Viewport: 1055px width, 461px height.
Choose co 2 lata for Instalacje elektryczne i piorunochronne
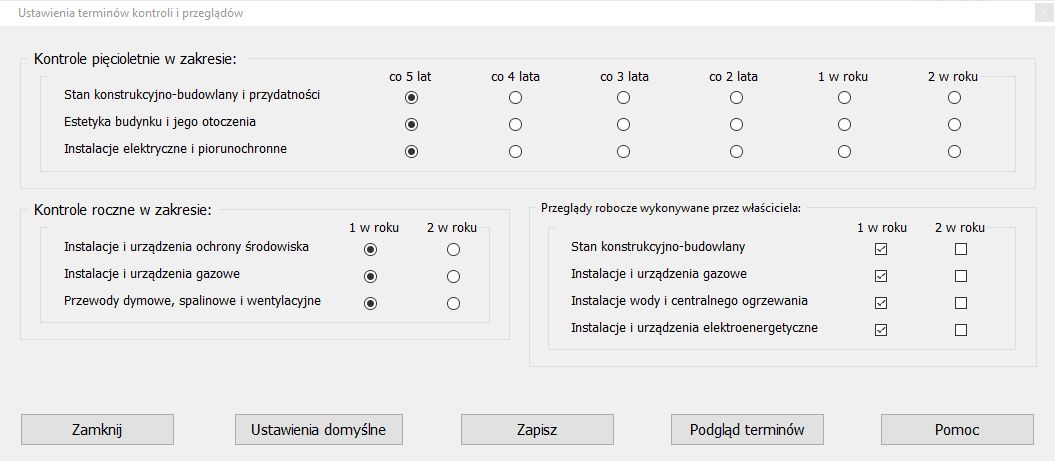pos(736,152)
